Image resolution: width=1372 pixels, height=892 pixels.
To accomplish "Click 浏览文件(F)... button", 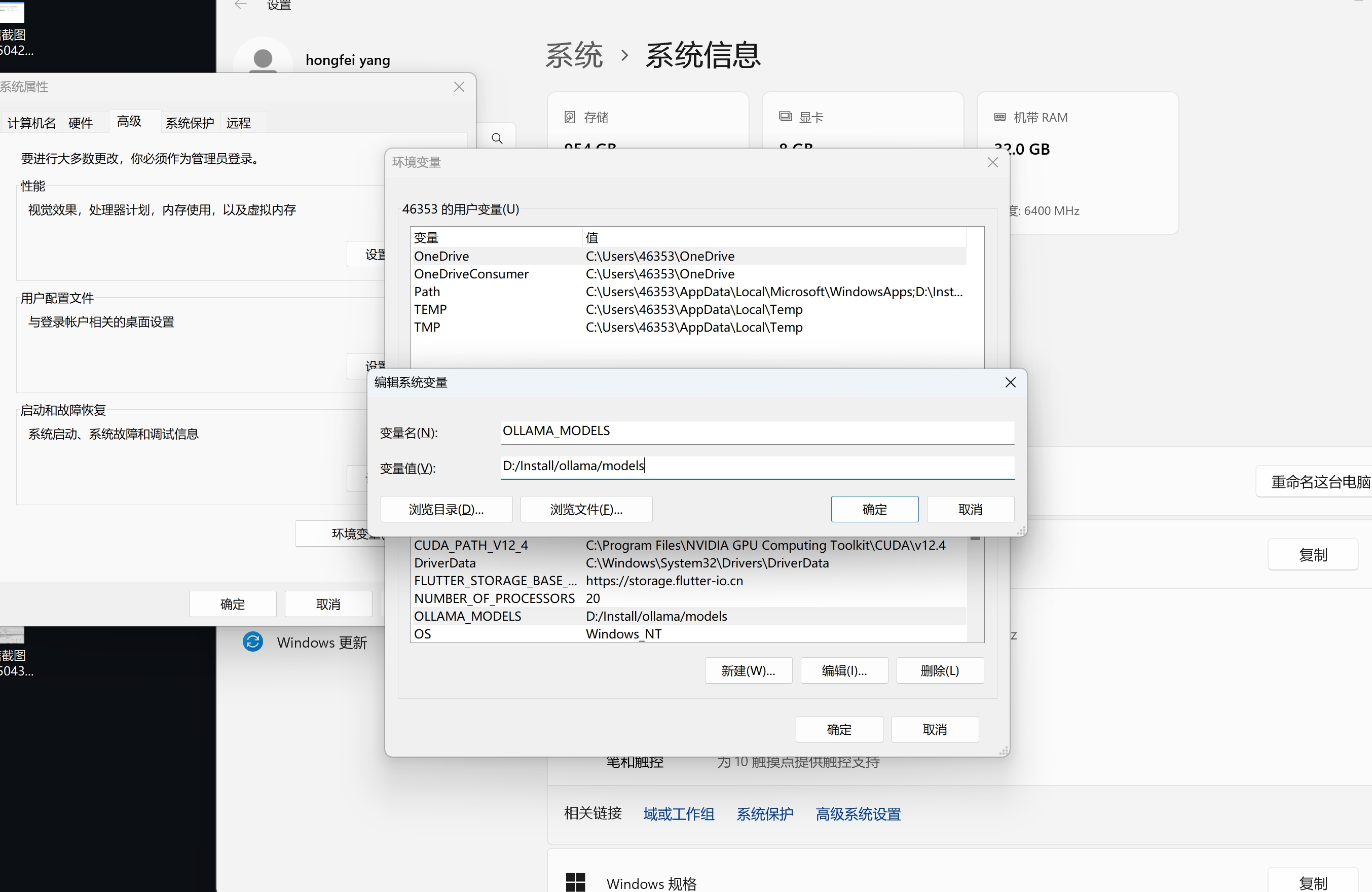I will tap(586, 509).
